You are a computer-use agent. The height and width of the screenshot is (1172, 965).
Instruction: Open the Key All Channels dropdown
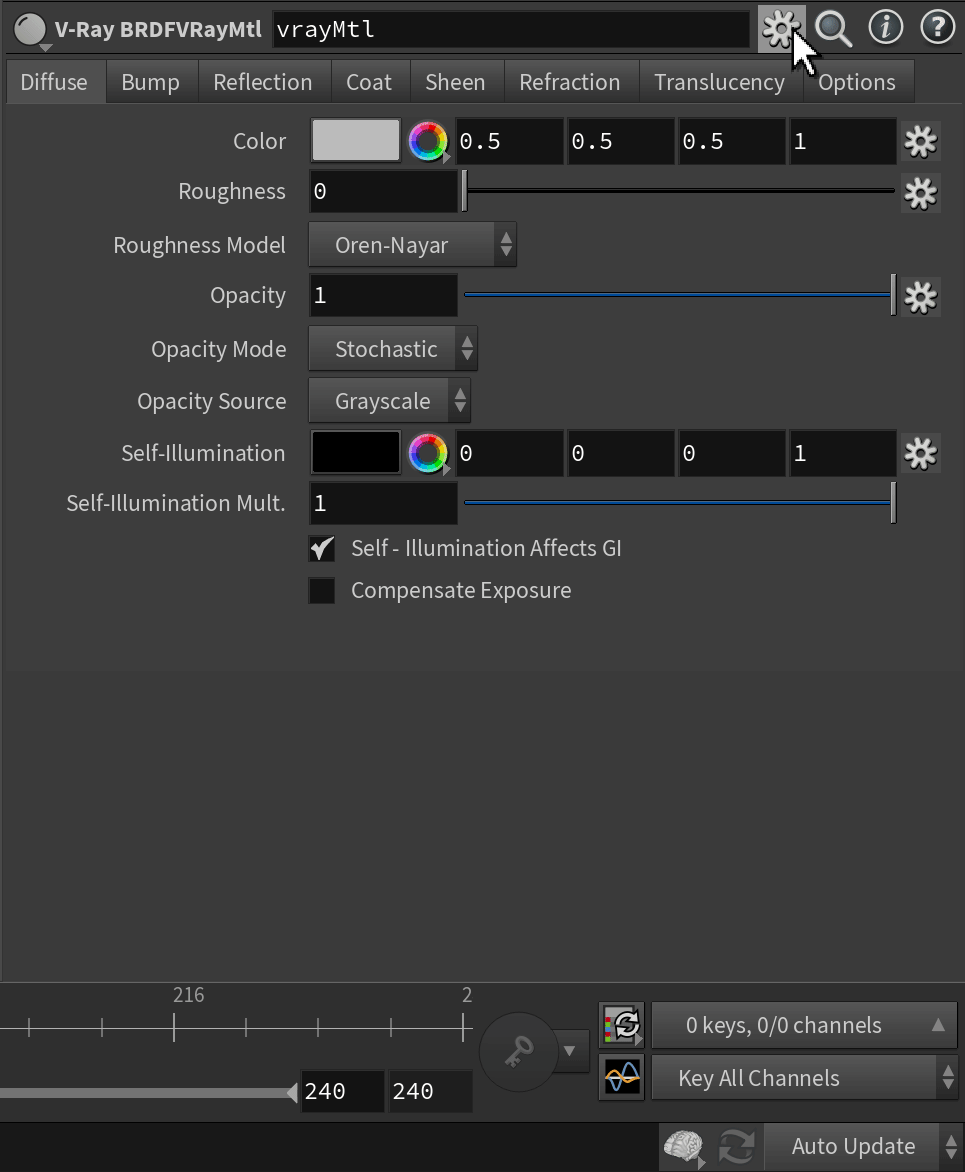(804, 1077)
